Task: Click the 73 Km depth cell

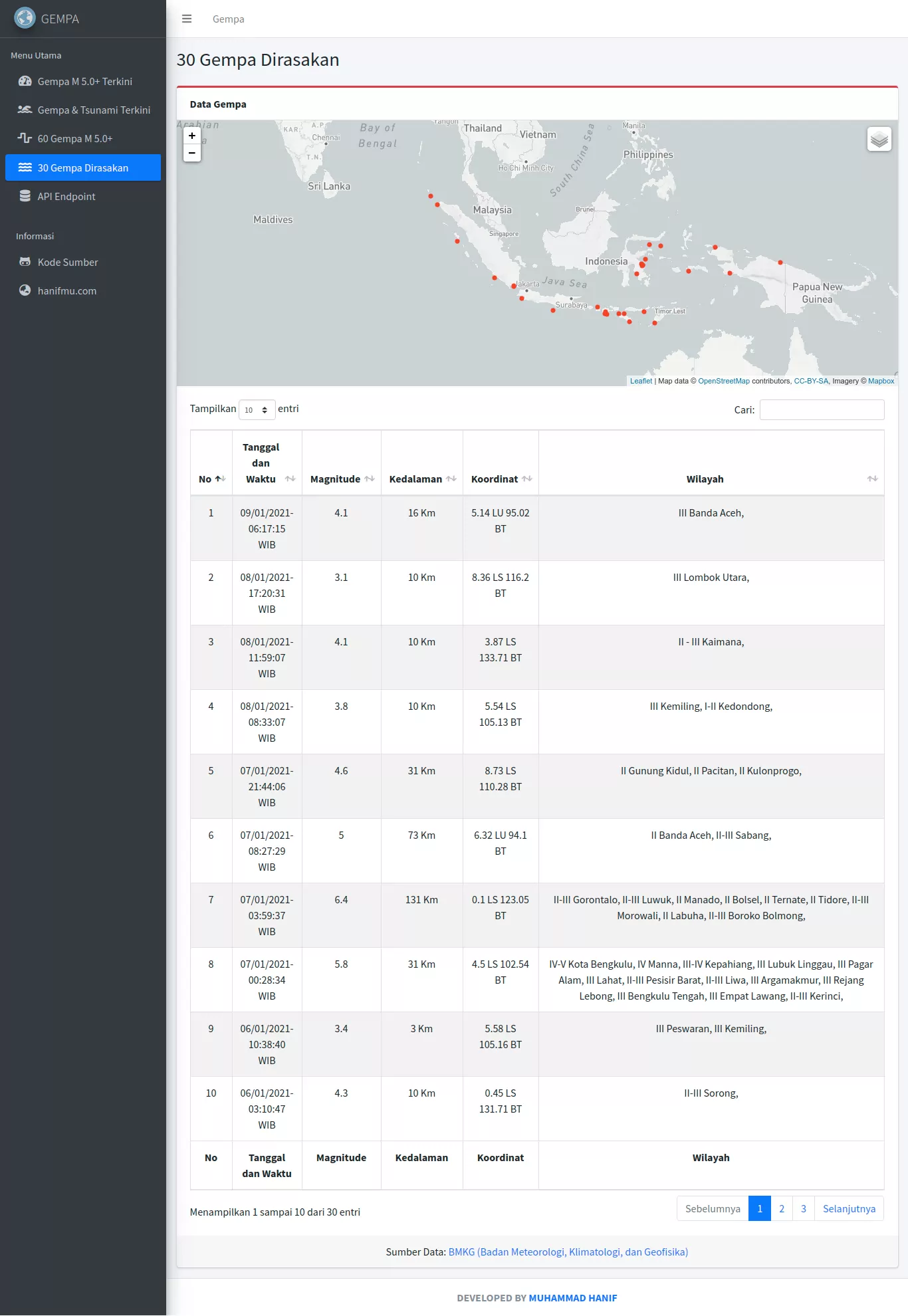Action: 422,851
